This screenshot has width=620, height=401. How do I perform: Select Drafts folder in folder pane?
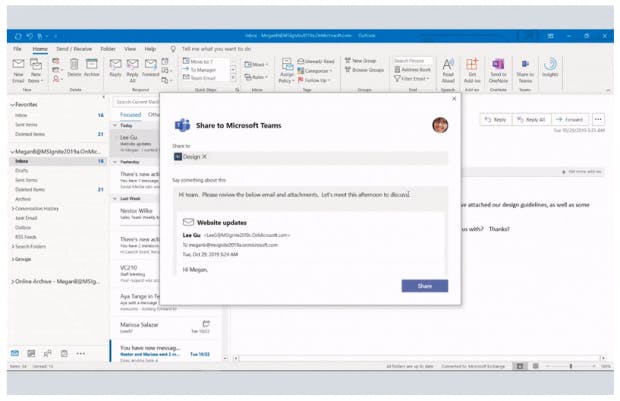[22, 170]
